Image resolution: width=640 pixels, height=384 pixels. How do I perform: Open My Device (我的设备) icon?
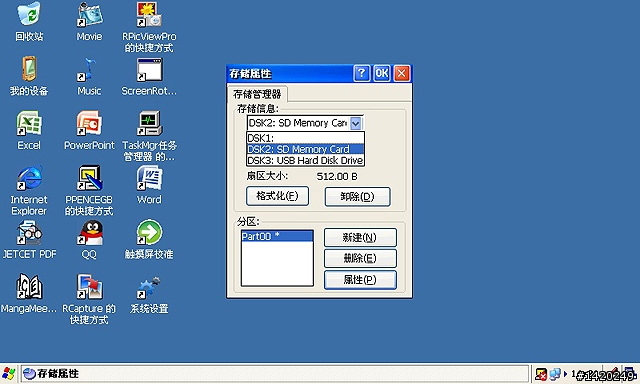[29, 76]
